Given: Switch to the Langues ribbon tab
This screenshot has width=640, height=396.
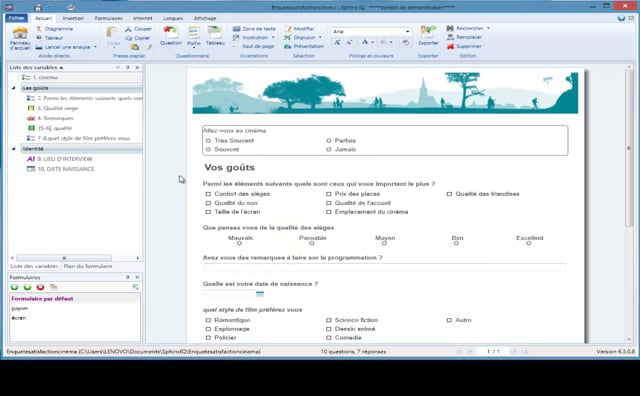Looking at the screenshot, I should [x=173, y=18].
